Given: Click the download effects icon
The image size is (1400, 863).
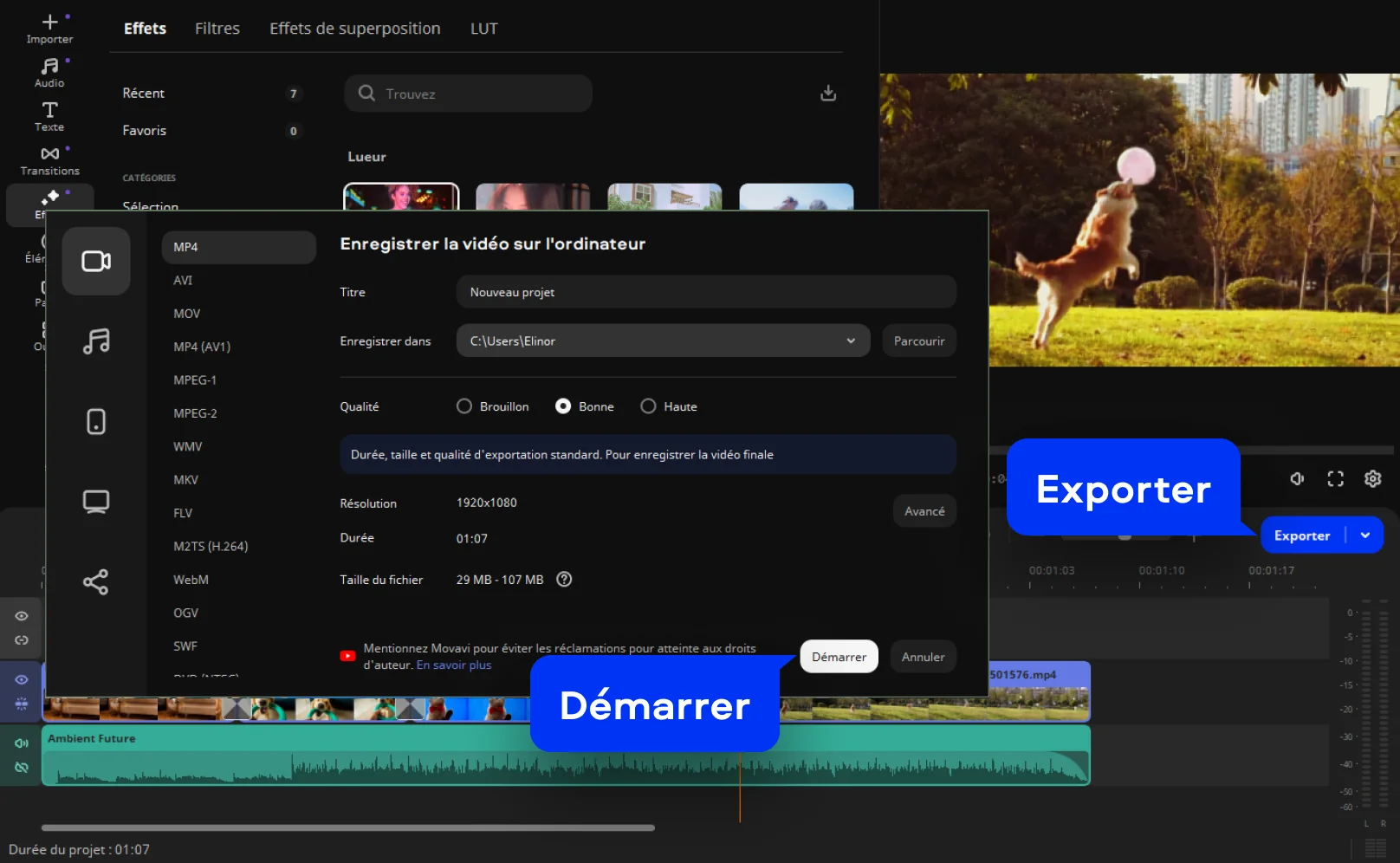Looking at the screenshot, I should (828, 94).
